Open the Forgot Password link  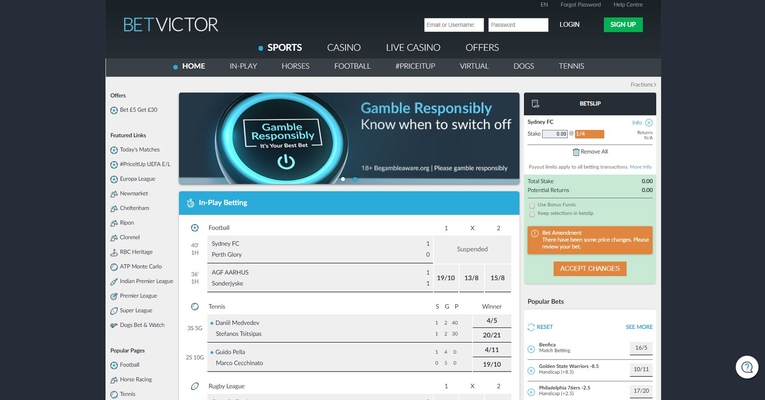pos(581,4)
